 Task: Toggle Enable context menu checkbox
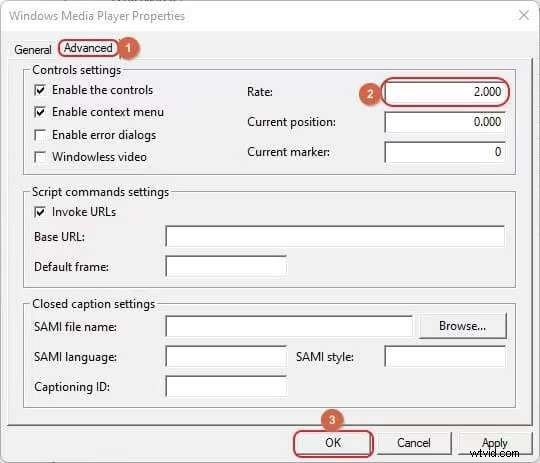(x=40, y=112)
